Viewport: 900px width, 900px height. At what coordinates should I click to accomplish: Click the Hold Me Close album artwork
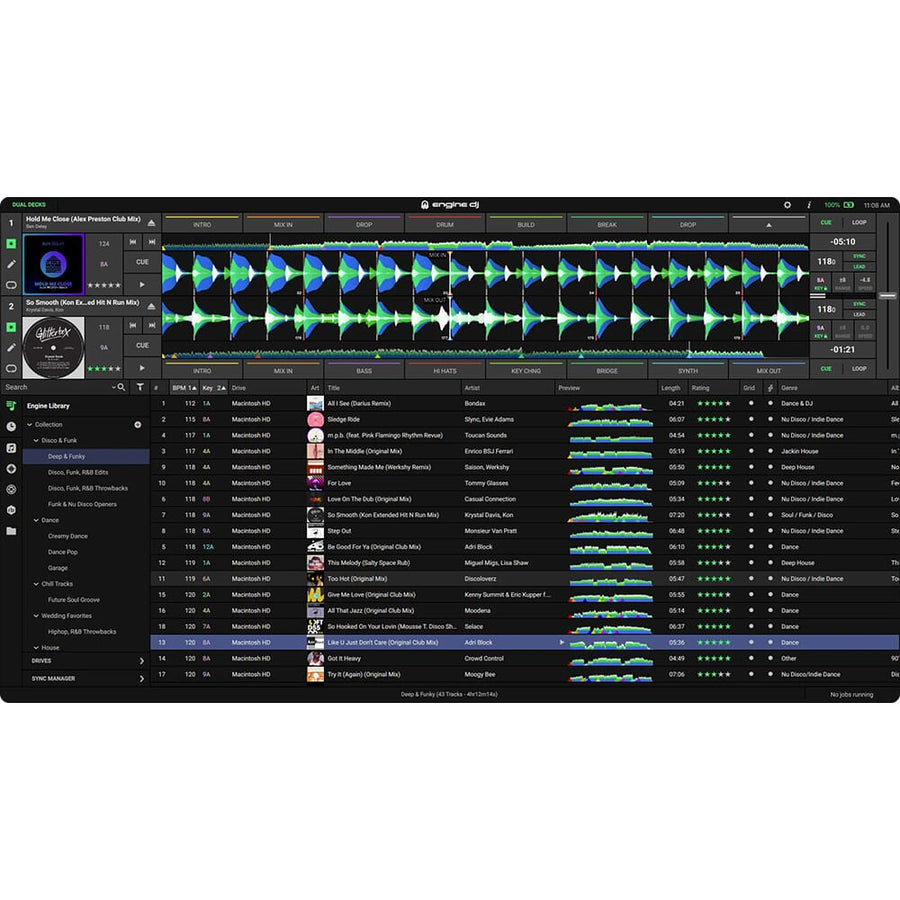(x=53, y=264)
